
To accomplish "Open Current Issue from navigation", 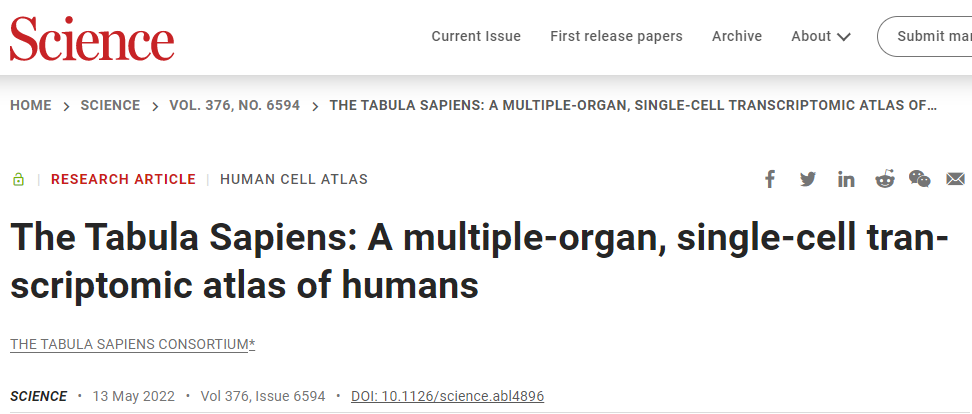I will pos(476,37).
